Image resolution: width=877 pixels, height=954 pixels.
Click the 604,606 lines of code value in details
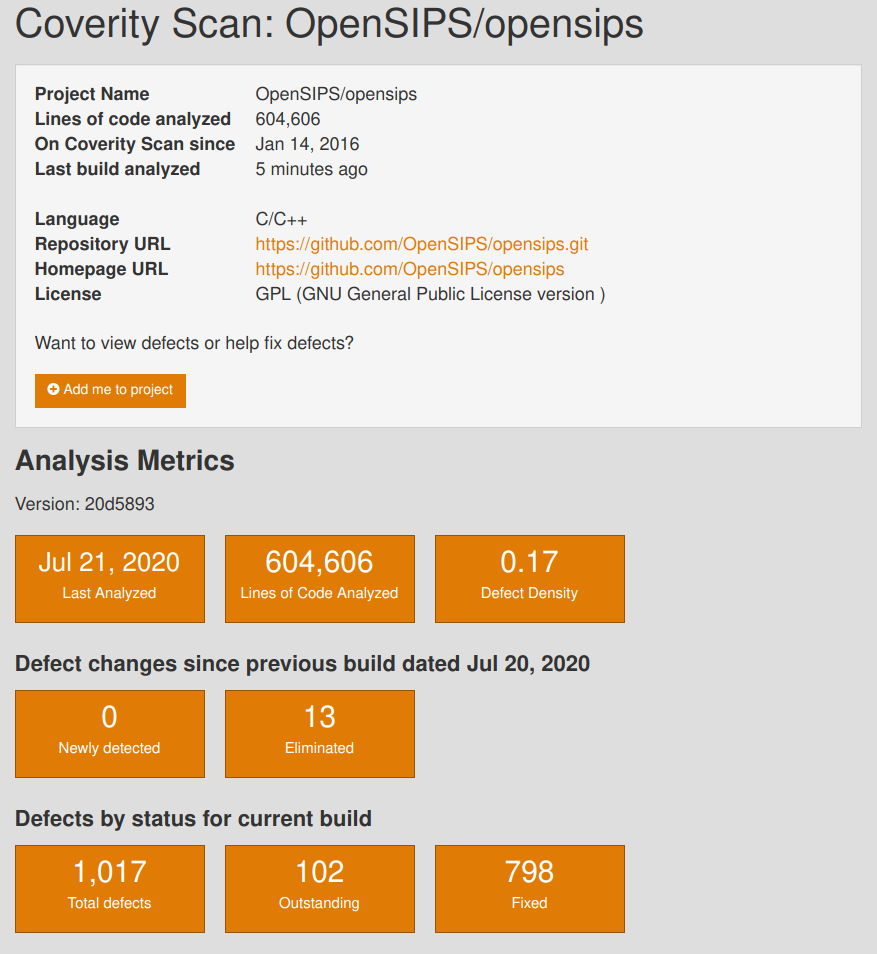pyautogui.click(x=288, y=119)
